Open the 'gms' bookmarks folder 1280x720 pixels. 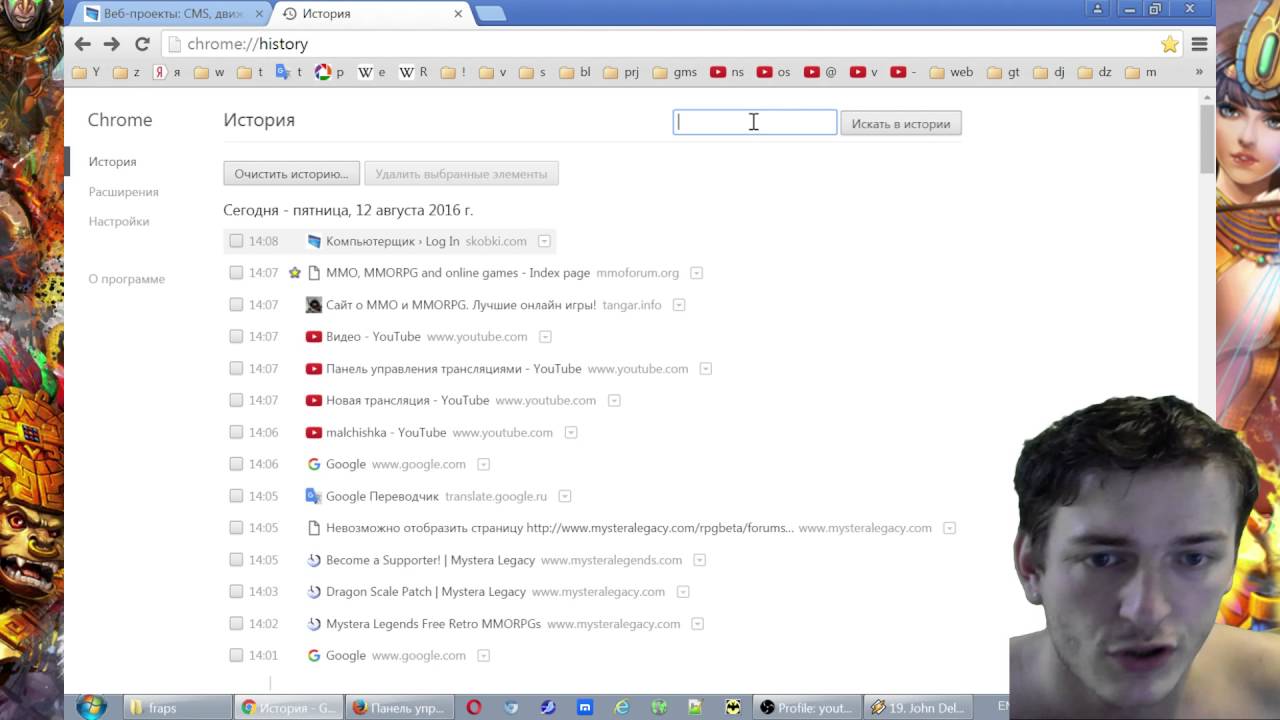(x=675, y=72)
